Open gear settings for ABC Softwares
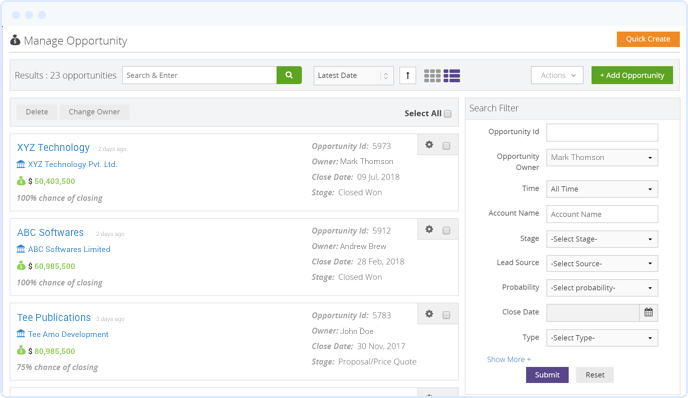Image resolution: width=688 pixels, height=398 pixels. pos(429,229)
